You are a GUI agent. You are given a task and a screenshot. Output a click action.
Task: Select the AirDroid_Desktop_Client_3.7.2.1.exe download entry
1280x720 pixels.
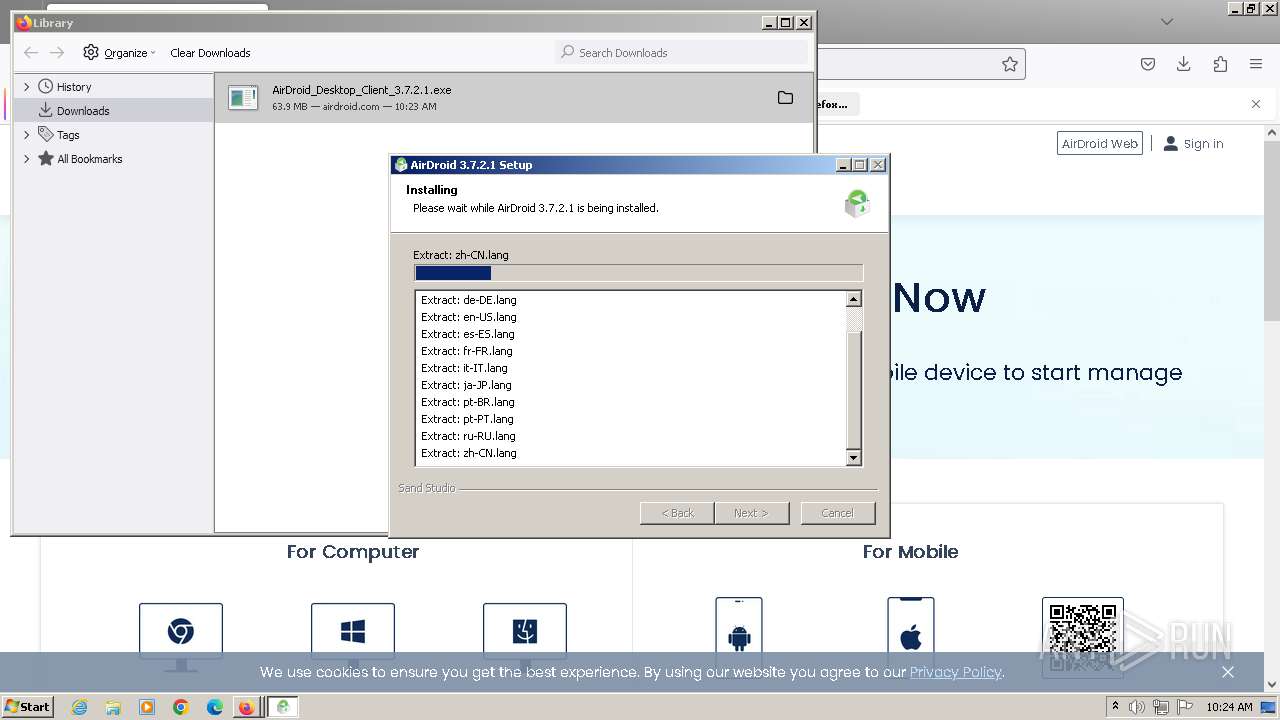tap(515, 98)
